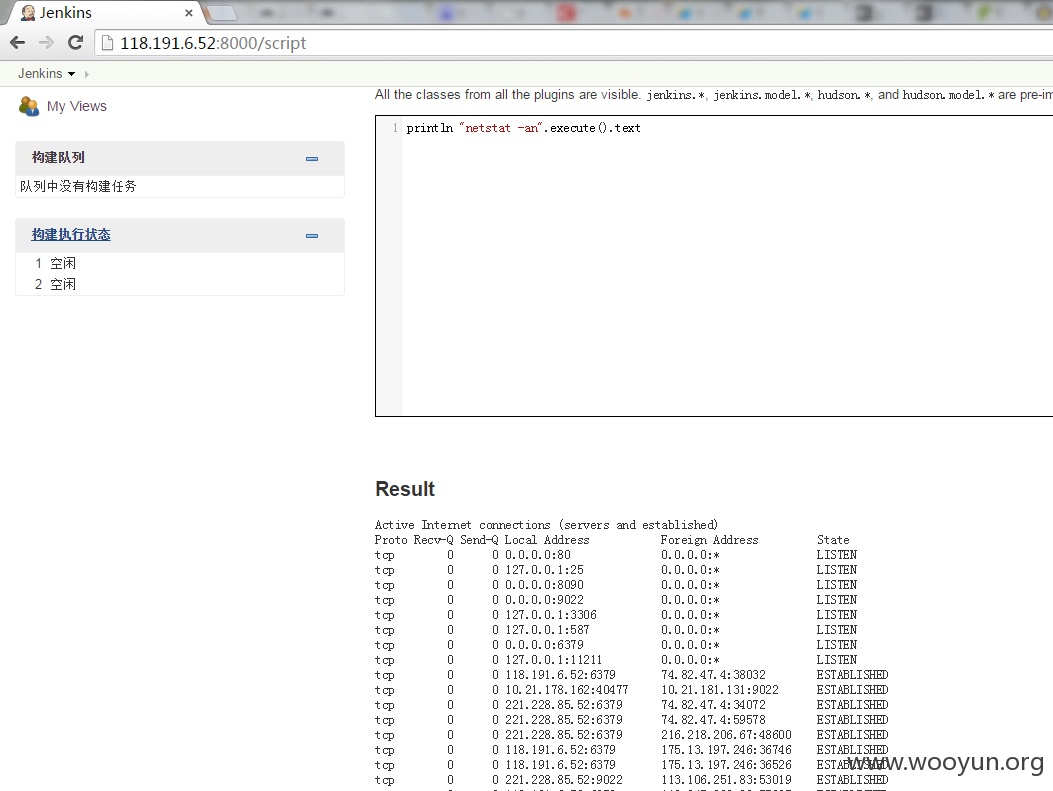Click line number 1 in editor gutter

coord(395,128)
